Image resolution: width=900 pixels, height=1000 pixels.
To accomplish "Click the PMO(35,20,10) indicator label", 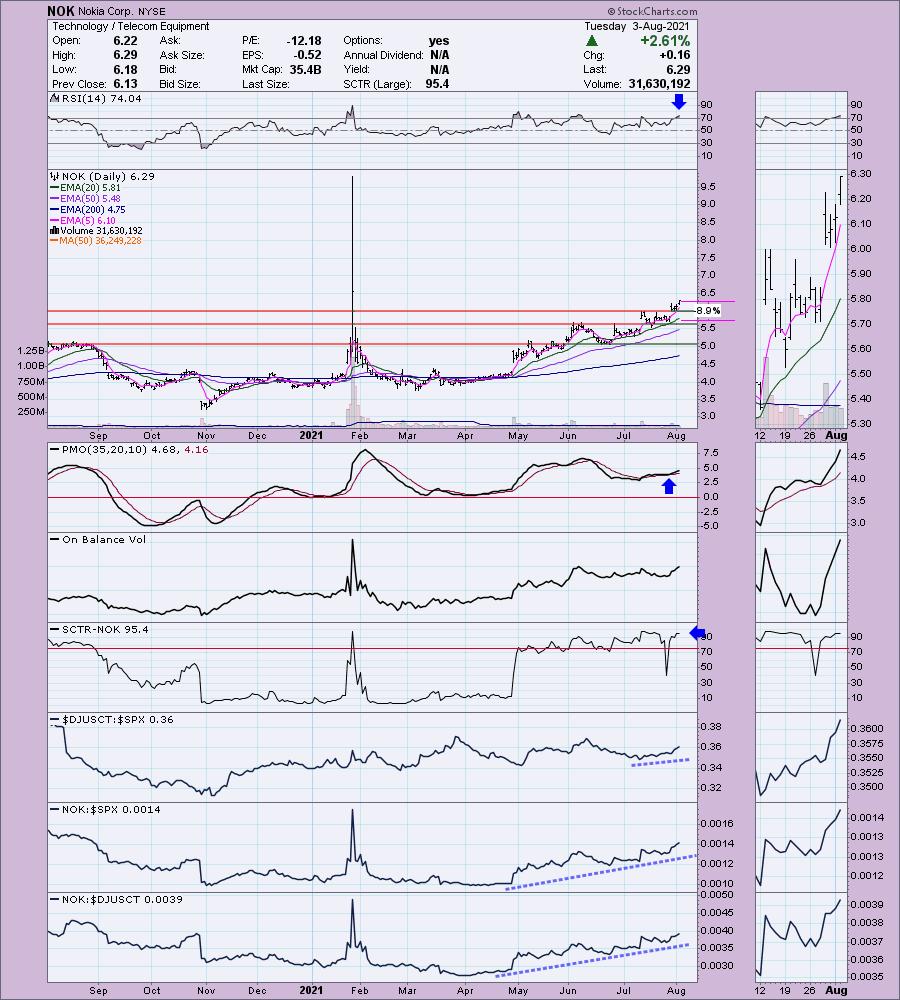I will click(x=135, y=450).
